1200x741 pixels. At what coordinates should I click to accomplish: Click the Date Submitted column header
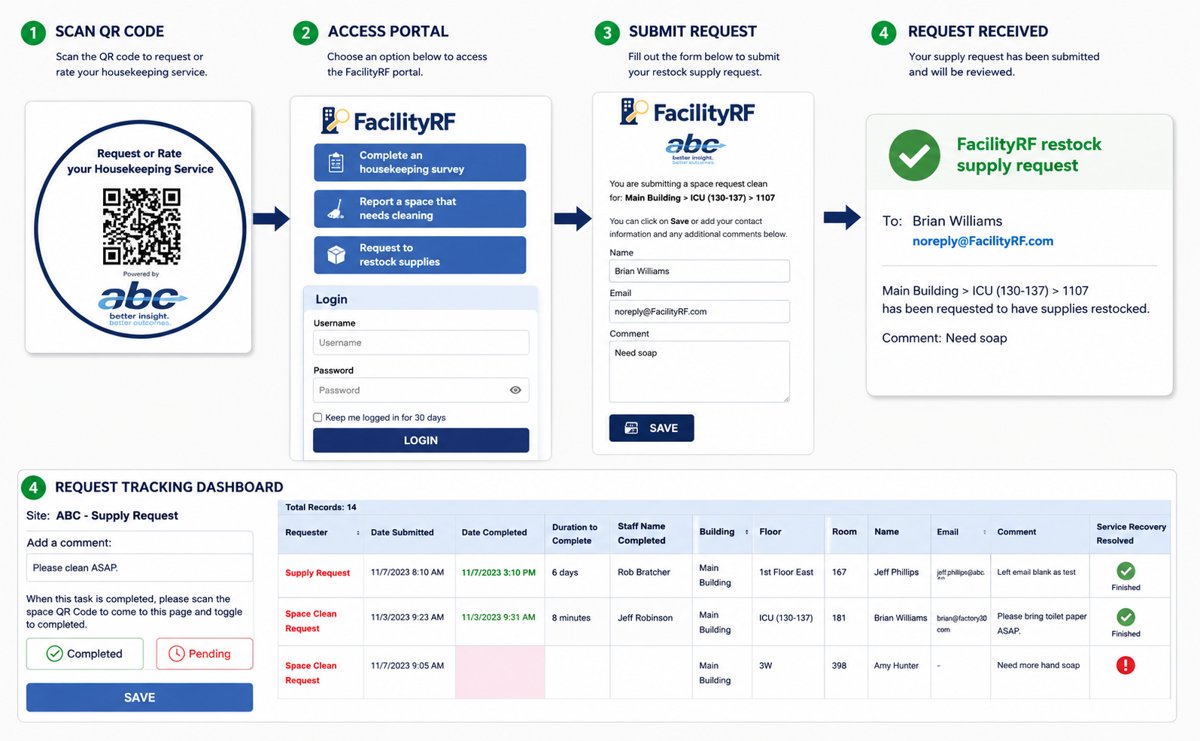[402, 533]
